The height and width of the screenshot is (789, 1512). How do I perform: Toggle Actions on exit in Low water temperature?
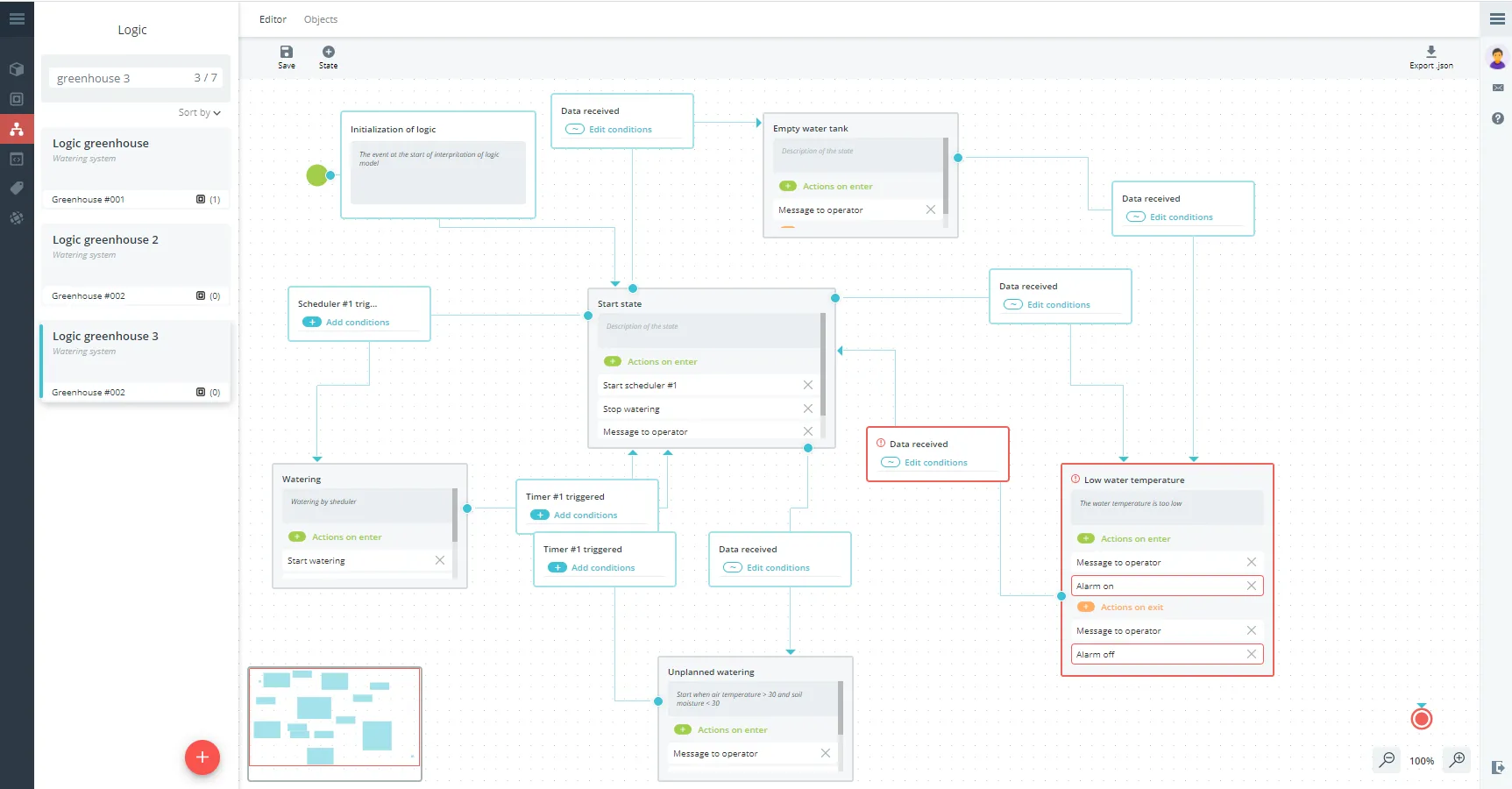click(1086, 607)
